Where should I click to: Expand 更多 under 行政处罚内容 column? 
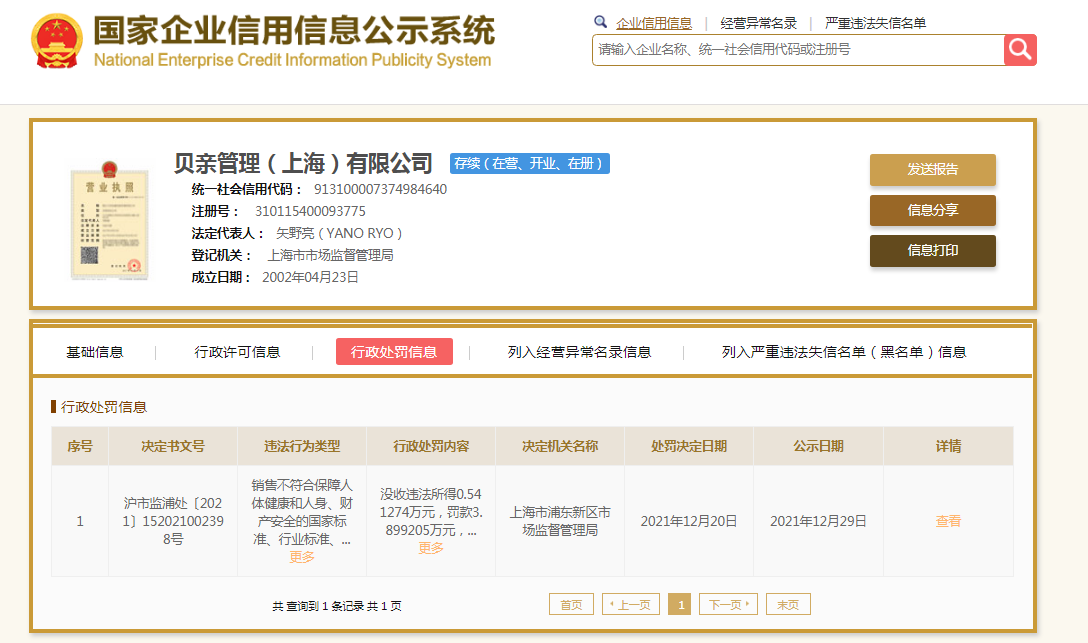click(x=431, y=548)
